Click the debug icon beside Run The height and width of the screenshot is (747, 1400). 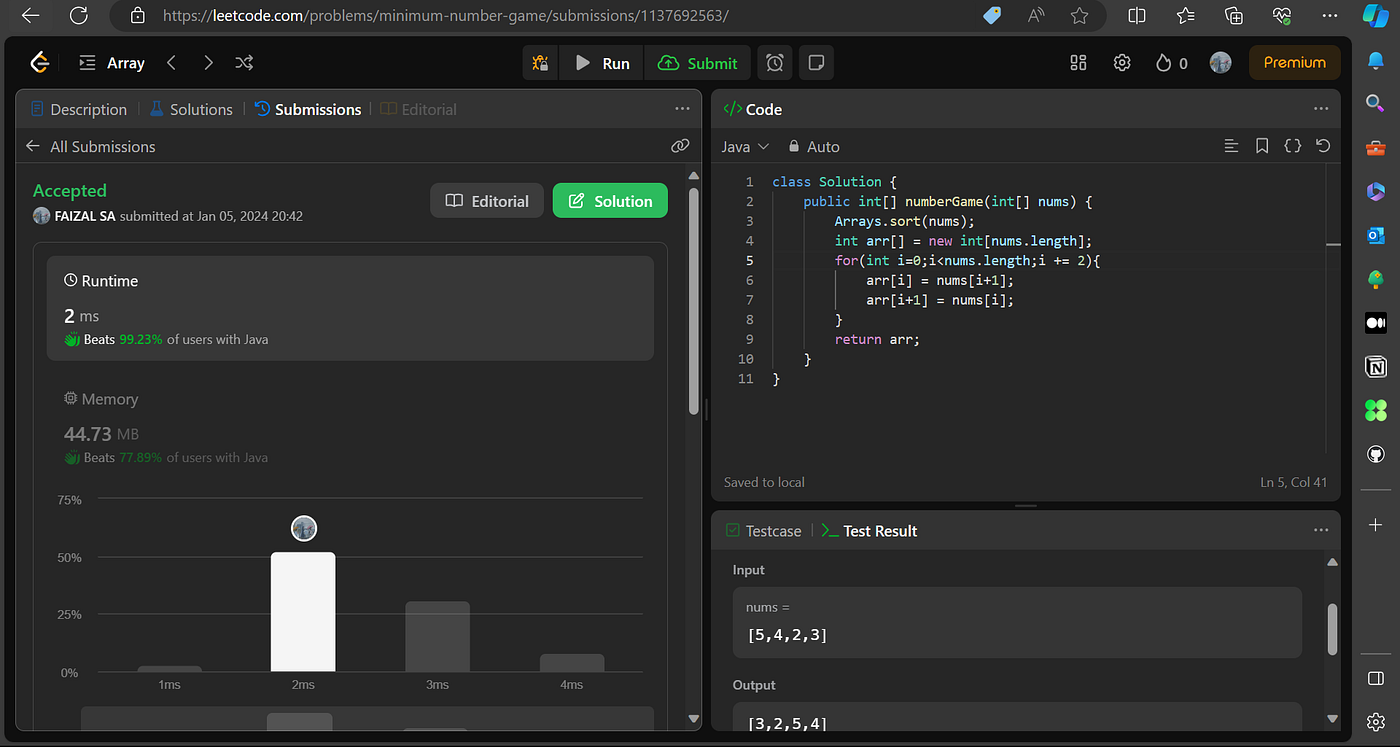[x=540, y=63]
